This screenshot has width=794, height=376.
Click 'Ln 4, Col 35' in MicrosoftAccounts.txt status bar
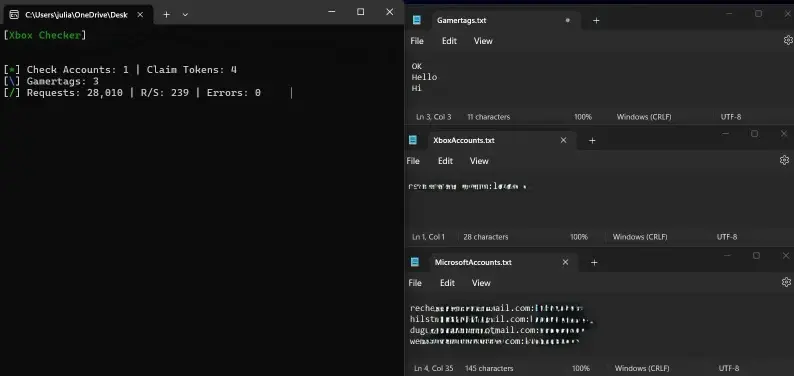[433, 368]
